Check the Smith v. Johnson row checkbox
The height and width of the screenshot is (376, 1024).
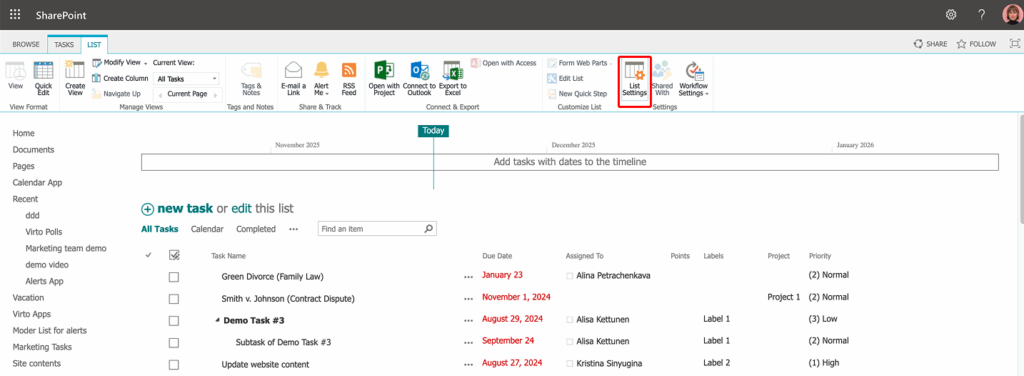[174, 299]
